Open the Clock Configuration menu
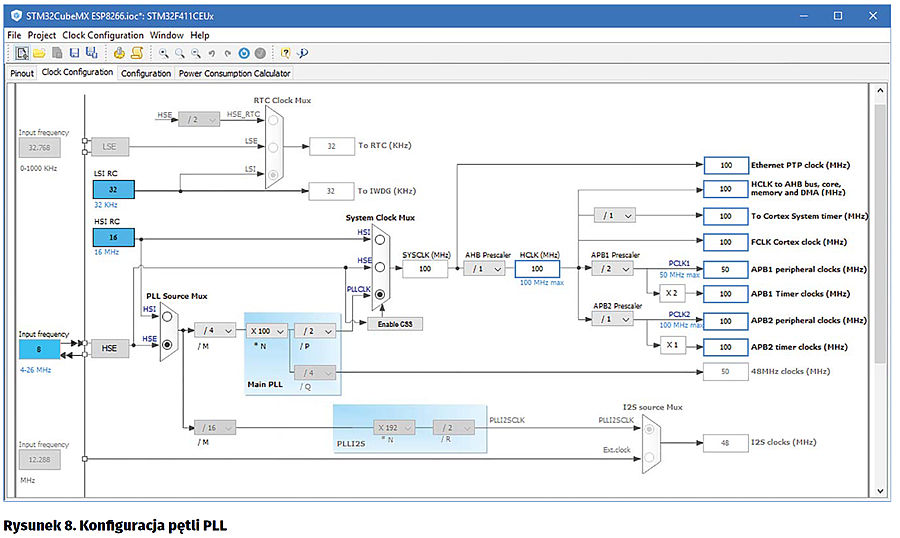Screen dimensions: 900x538 [x=103, y=35]
